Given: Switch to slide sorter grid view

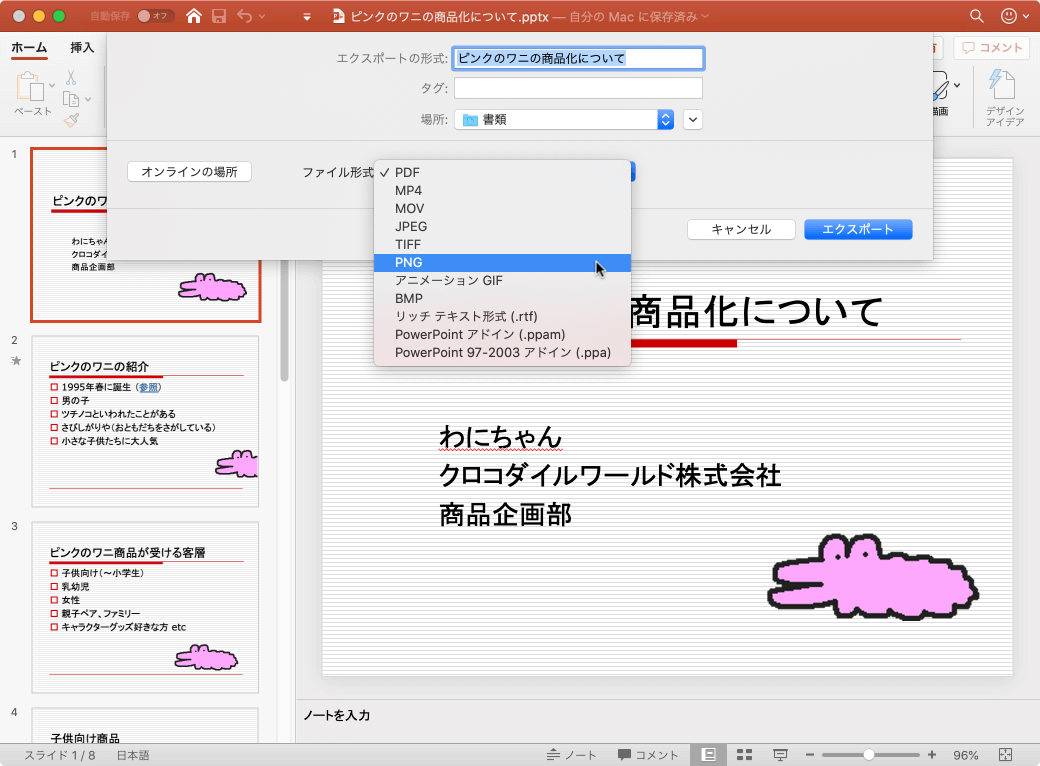Looking at the screenshot, I should [x=744, y=754].
